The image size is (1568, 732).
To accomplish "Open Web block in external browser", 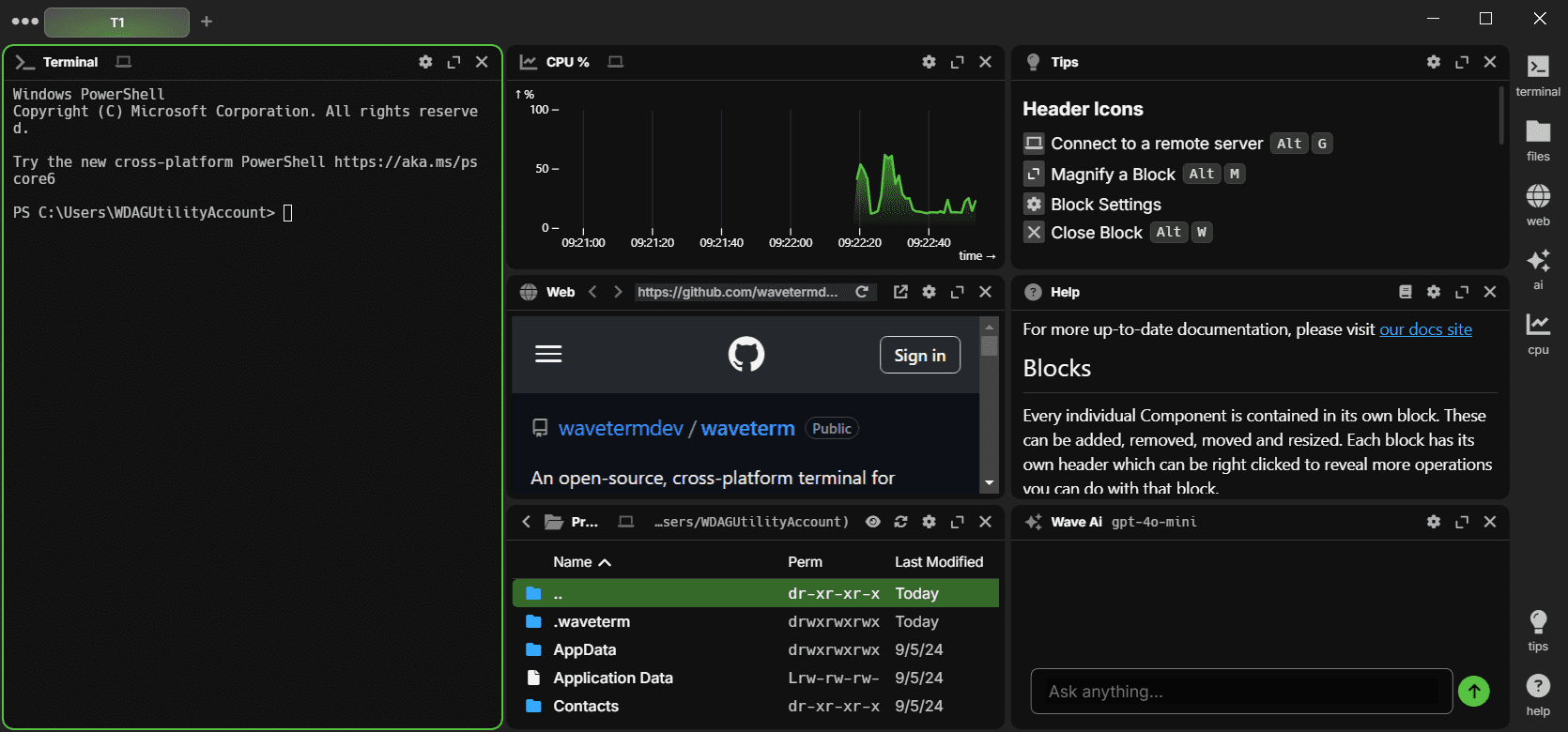I will [x=900, y=292].
